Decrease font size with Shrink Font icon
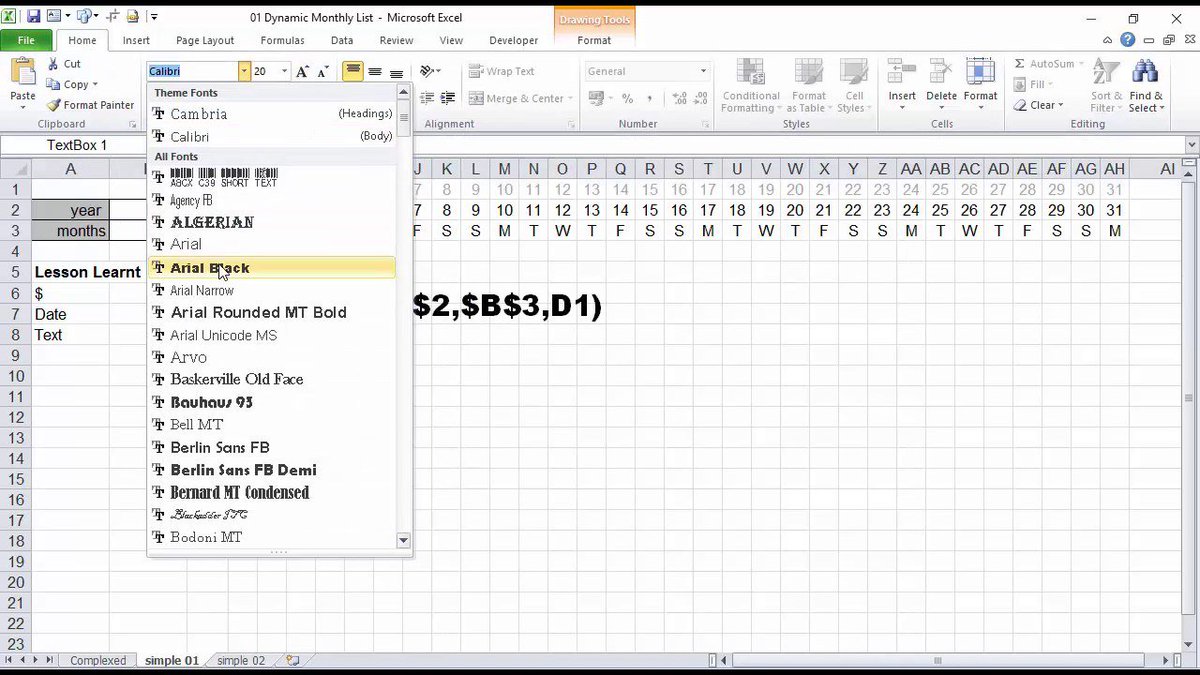The image size is (1200, 675). coord(322,72)
